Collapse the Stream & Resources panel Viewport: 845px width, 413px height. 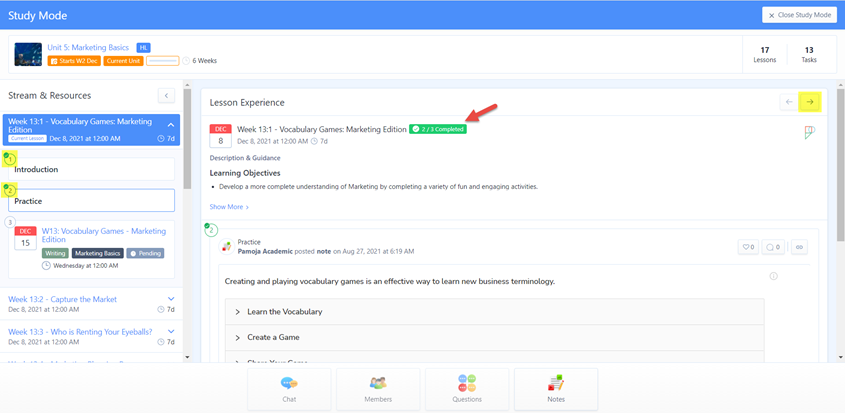click(166, 95)
